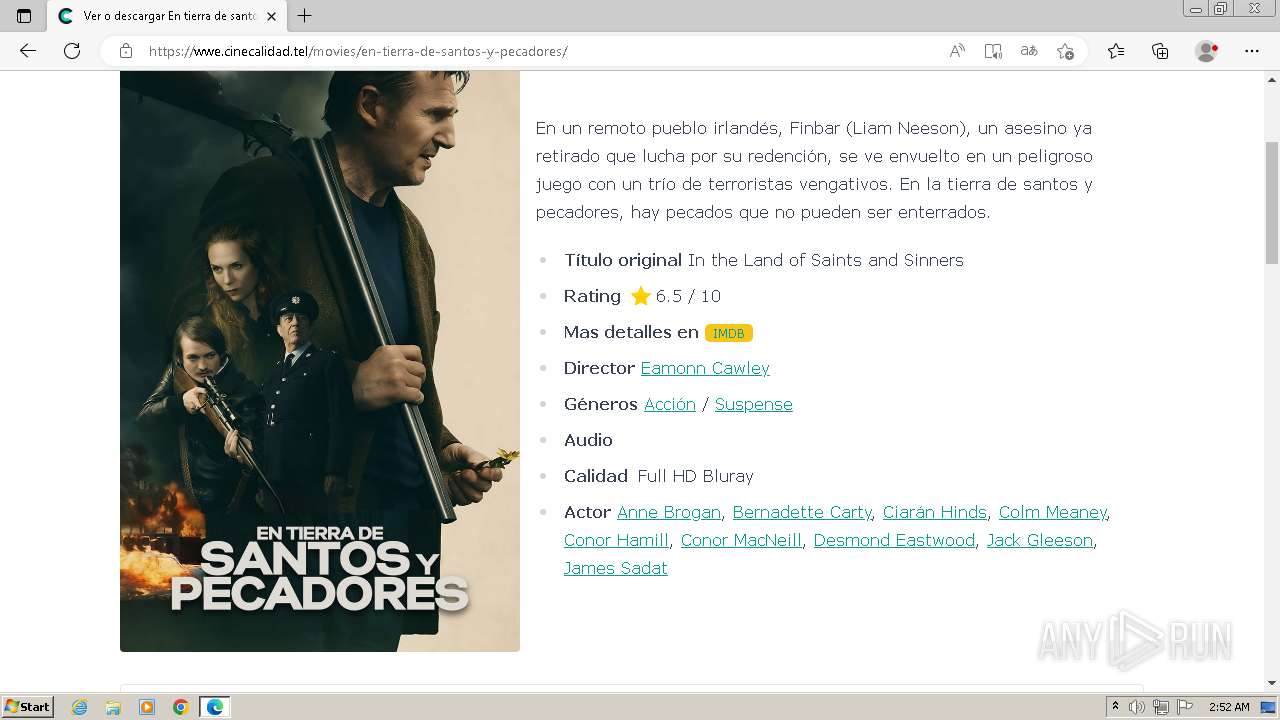View site information lock icon

click(126, 51)
